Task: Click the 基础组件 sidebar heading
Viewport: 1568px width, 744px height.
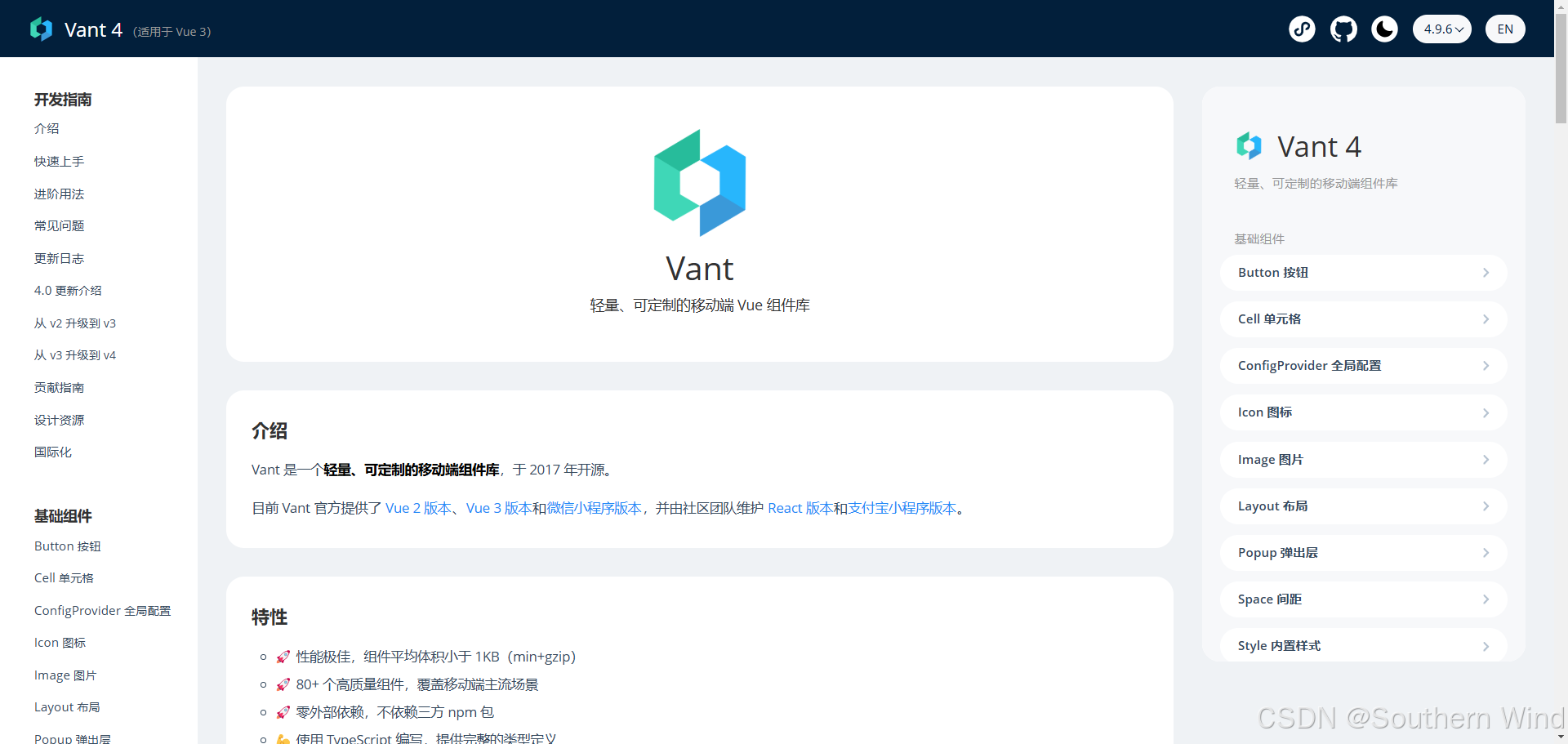Action: [x=63, y=516]
